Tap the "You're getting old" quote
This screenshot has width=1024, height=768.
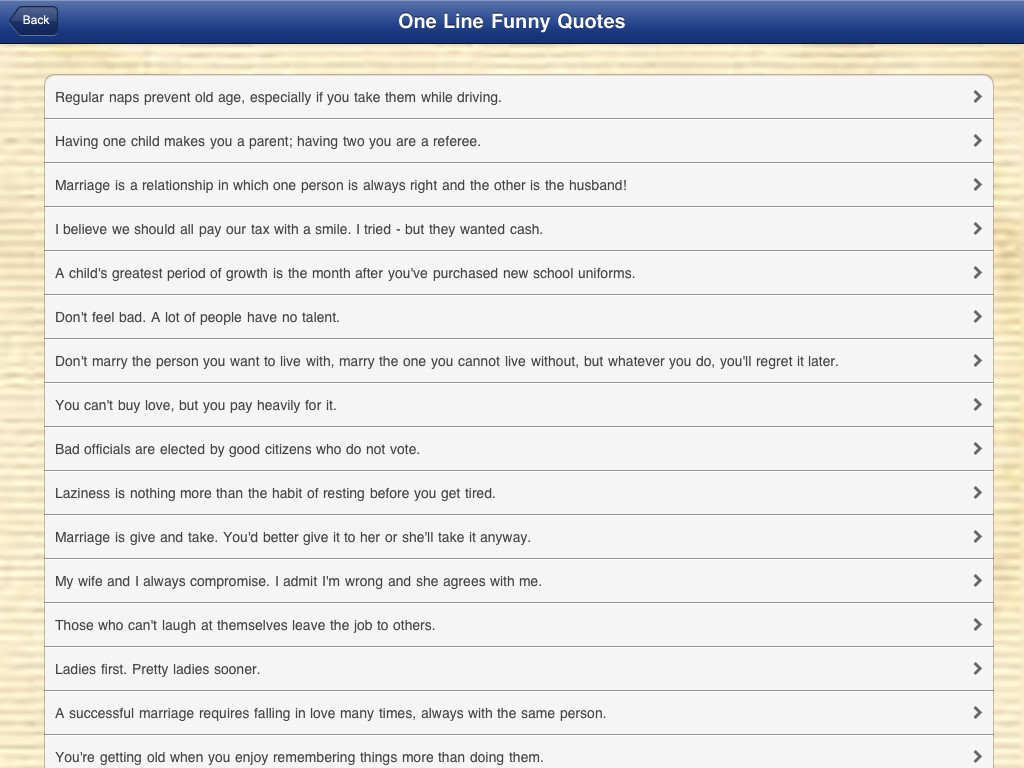(x=299, y=756)
